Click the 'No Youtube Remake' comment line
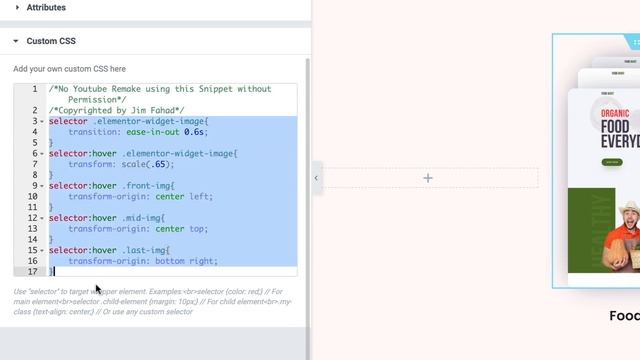The width and height of the screenshot is (640, 360). (160, 94)
